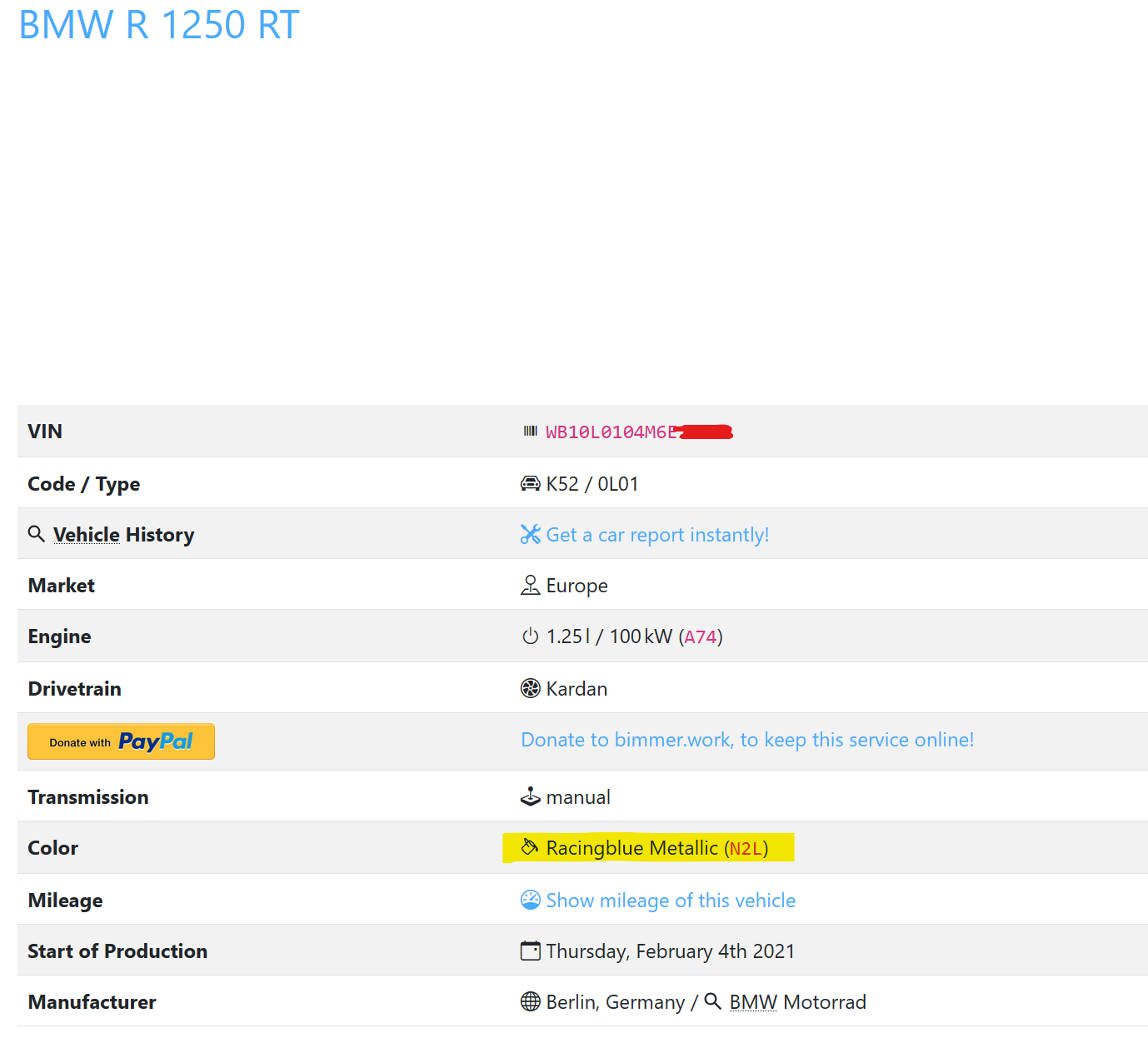Image resolution: width=1148 pixels, height=1053 pixels.
Task: Click the wheel icon beside Kardan
Action: click(x=530, y=688)
